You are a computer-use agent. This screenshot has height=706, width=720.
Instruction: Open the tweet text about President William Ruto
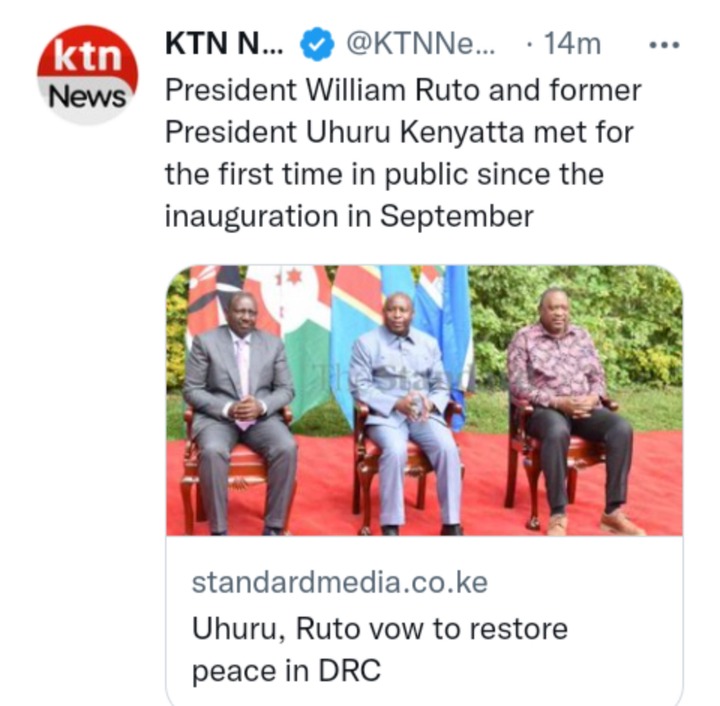403,153
